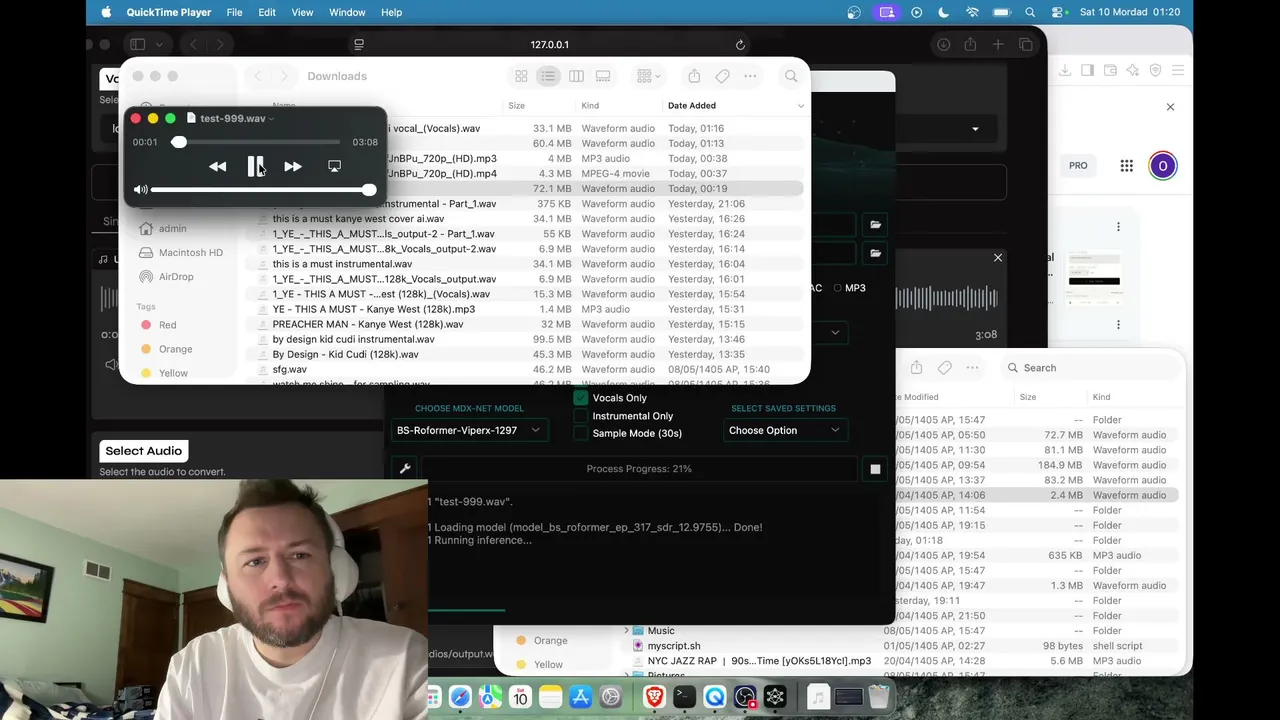Open the File menu
The height and width of the screenshot is (720, 1280).
coord(234,12)
